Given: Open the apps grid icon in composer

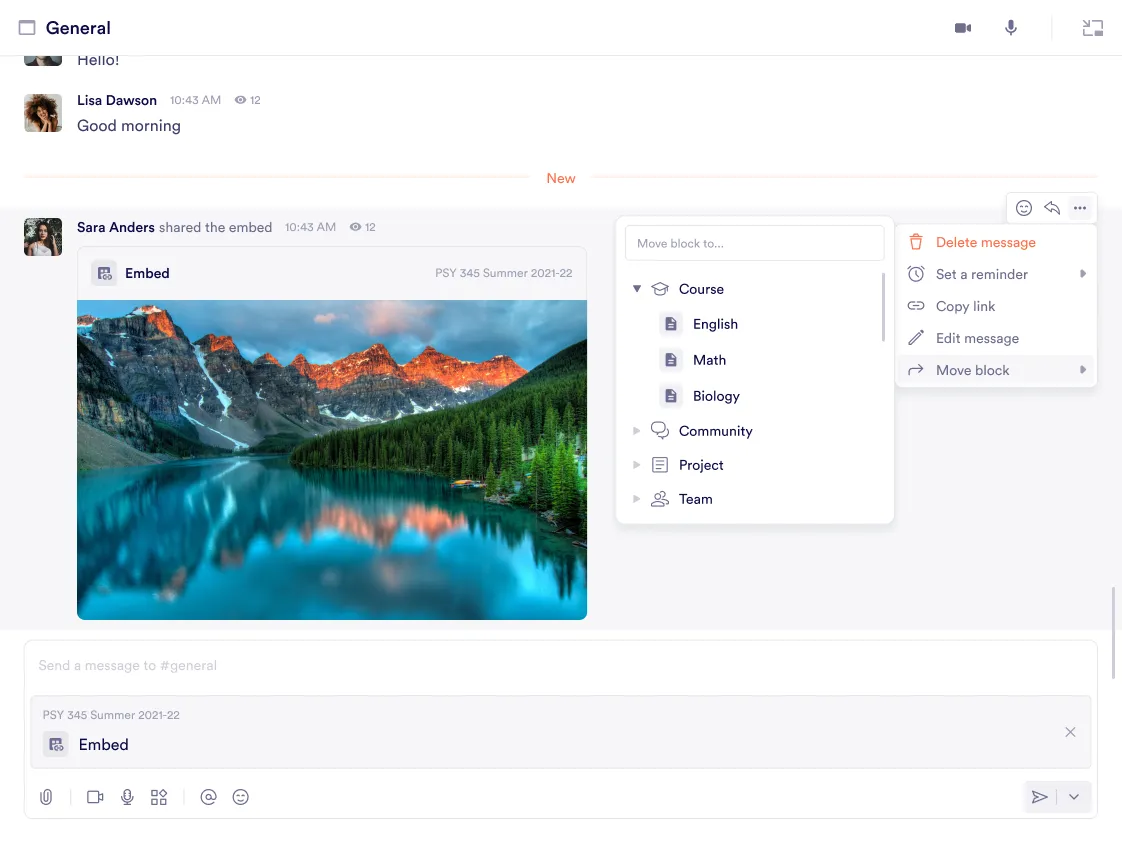Looking at the screenshot, I should coord(159,797).
